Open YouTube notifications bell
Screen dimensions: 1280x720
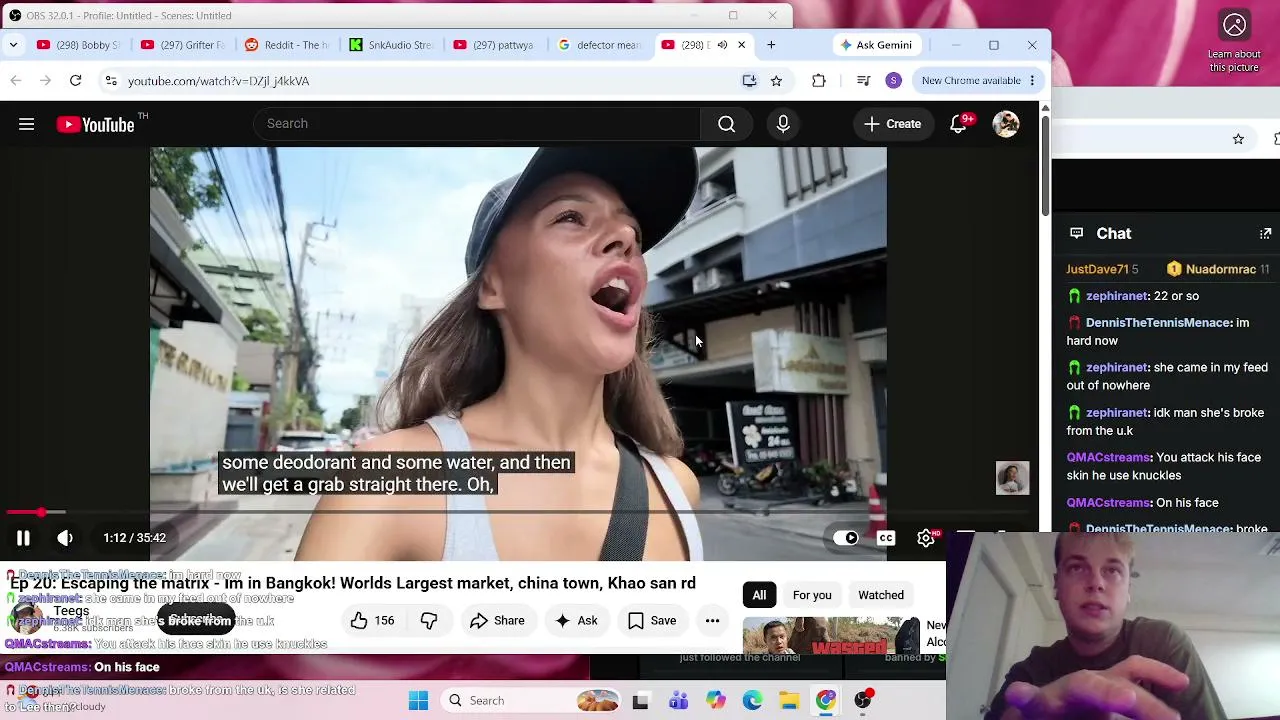tap(958, 124)
